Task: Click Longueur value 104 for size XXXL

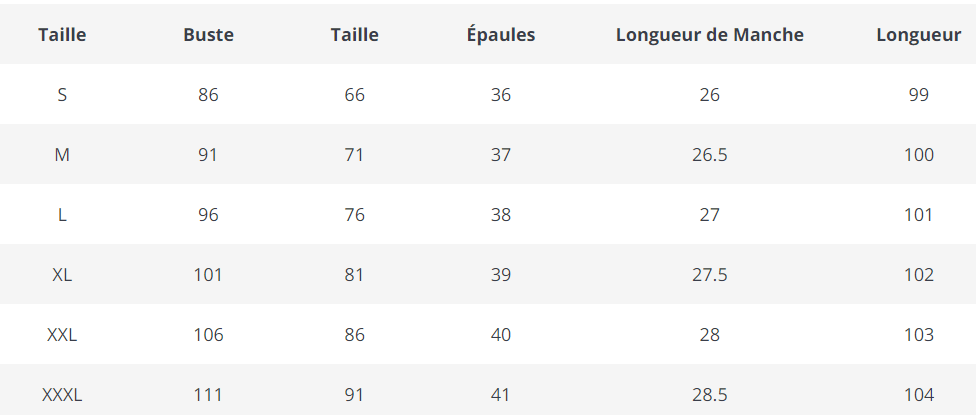Action: [x=918, y=395]
